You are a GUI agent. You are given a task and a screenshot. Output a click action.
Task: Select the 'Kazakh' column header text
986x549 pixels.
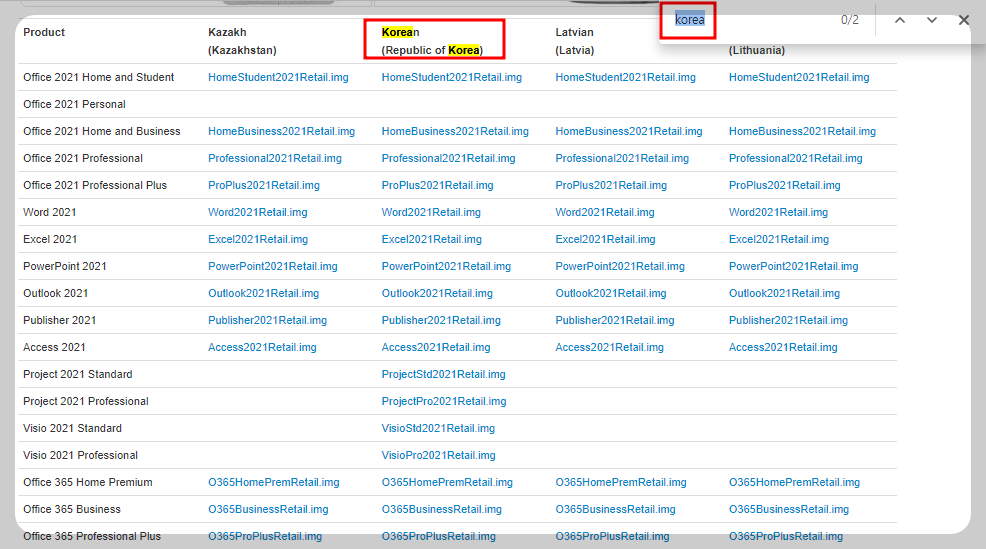[x=227, y=32]
